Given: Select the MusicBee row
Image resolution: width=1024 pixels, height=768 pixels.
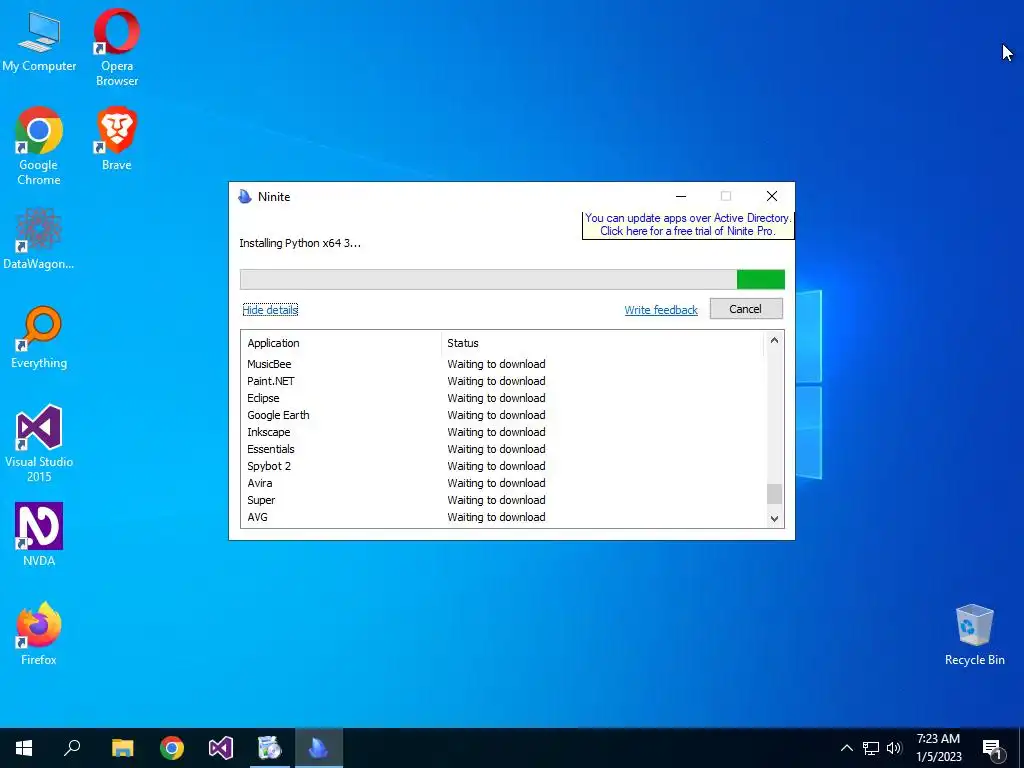Looking at the screenshot, I should (503, 364).
